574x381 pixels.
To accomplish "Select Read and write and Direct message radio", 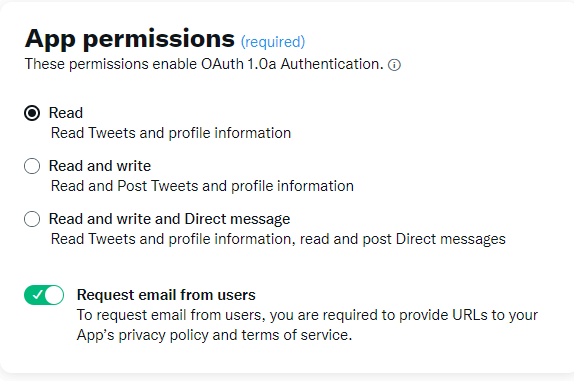I will pos(32,219).
